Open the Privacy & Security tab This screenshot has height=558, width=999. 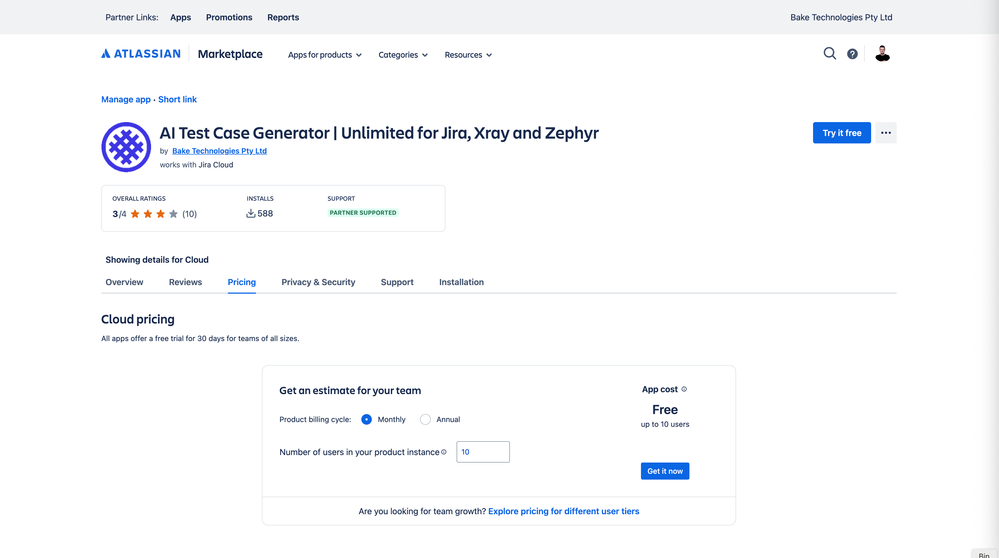(x=318, y=282)
